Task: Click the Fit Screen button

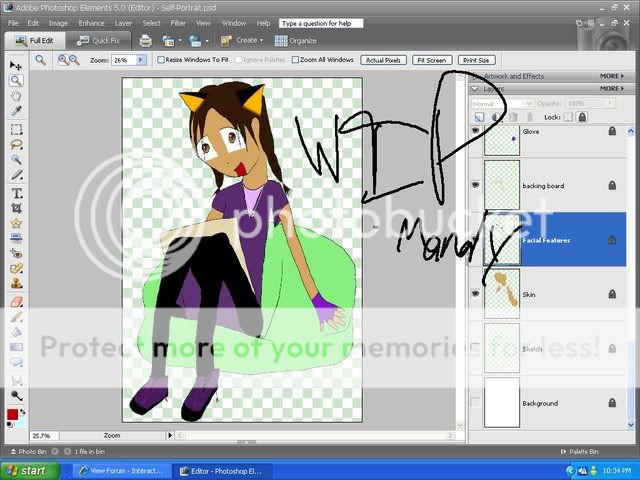Action: [x=431, y=60]
